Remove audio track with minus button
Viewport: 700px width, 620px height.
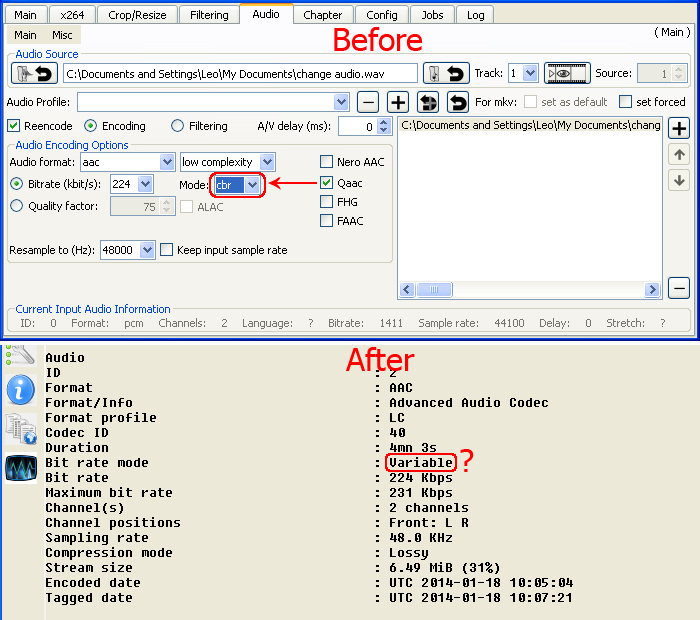679,288
